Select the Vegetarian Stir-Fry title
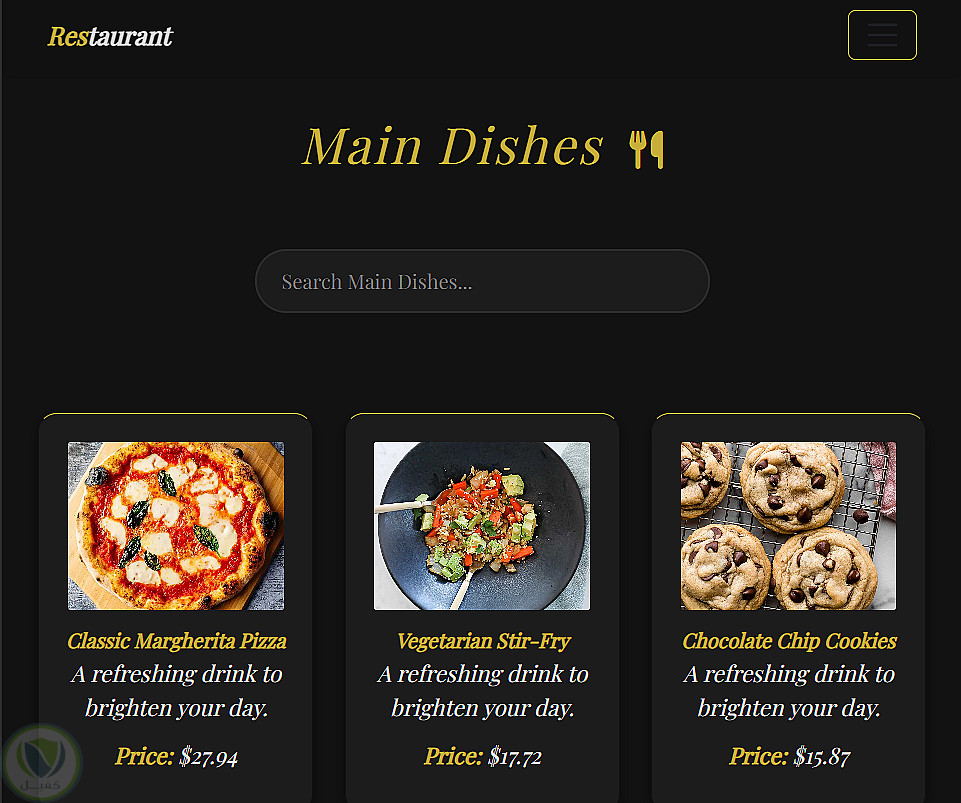Viewport: 961px width, 803px height. [x=483, y=641]
